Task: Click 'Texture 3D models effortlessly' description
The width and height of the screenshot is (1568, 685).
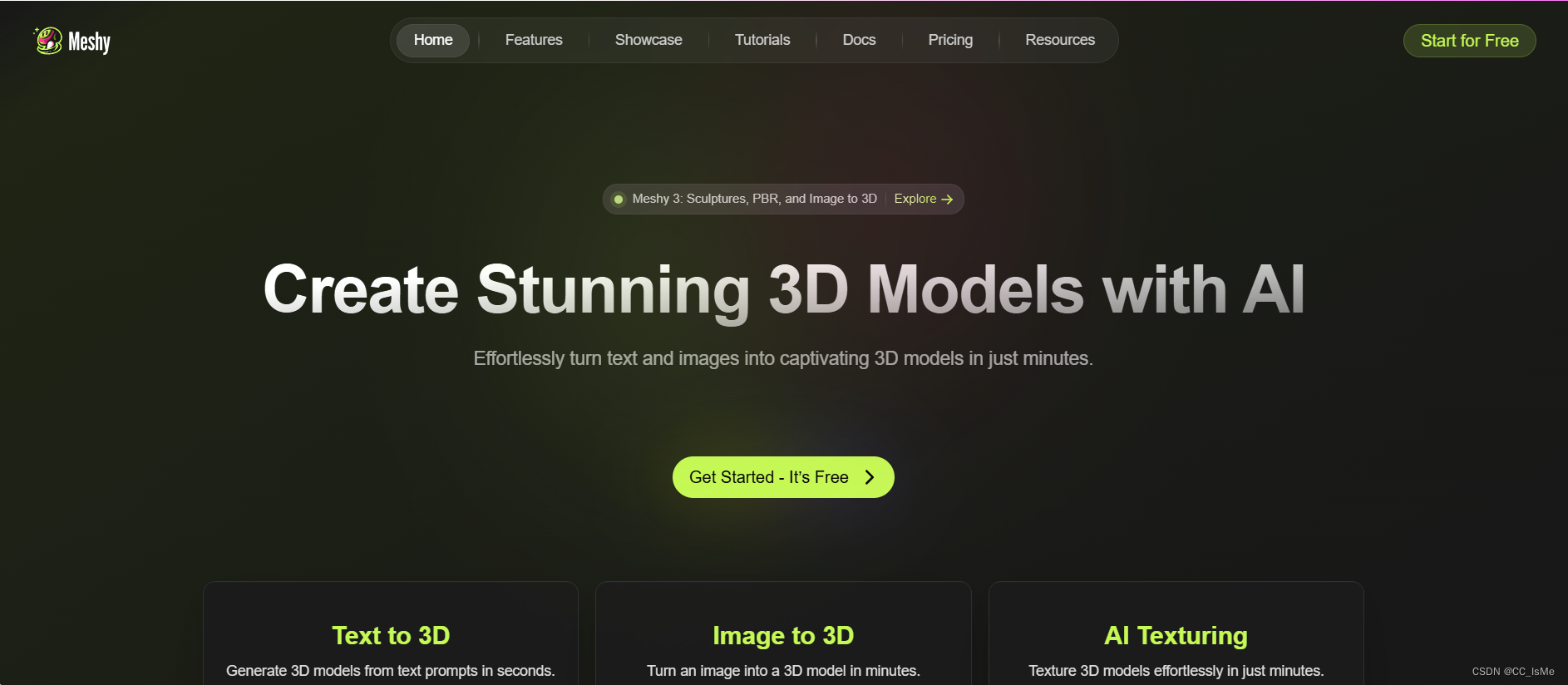Action: (x=1176, y=671)
